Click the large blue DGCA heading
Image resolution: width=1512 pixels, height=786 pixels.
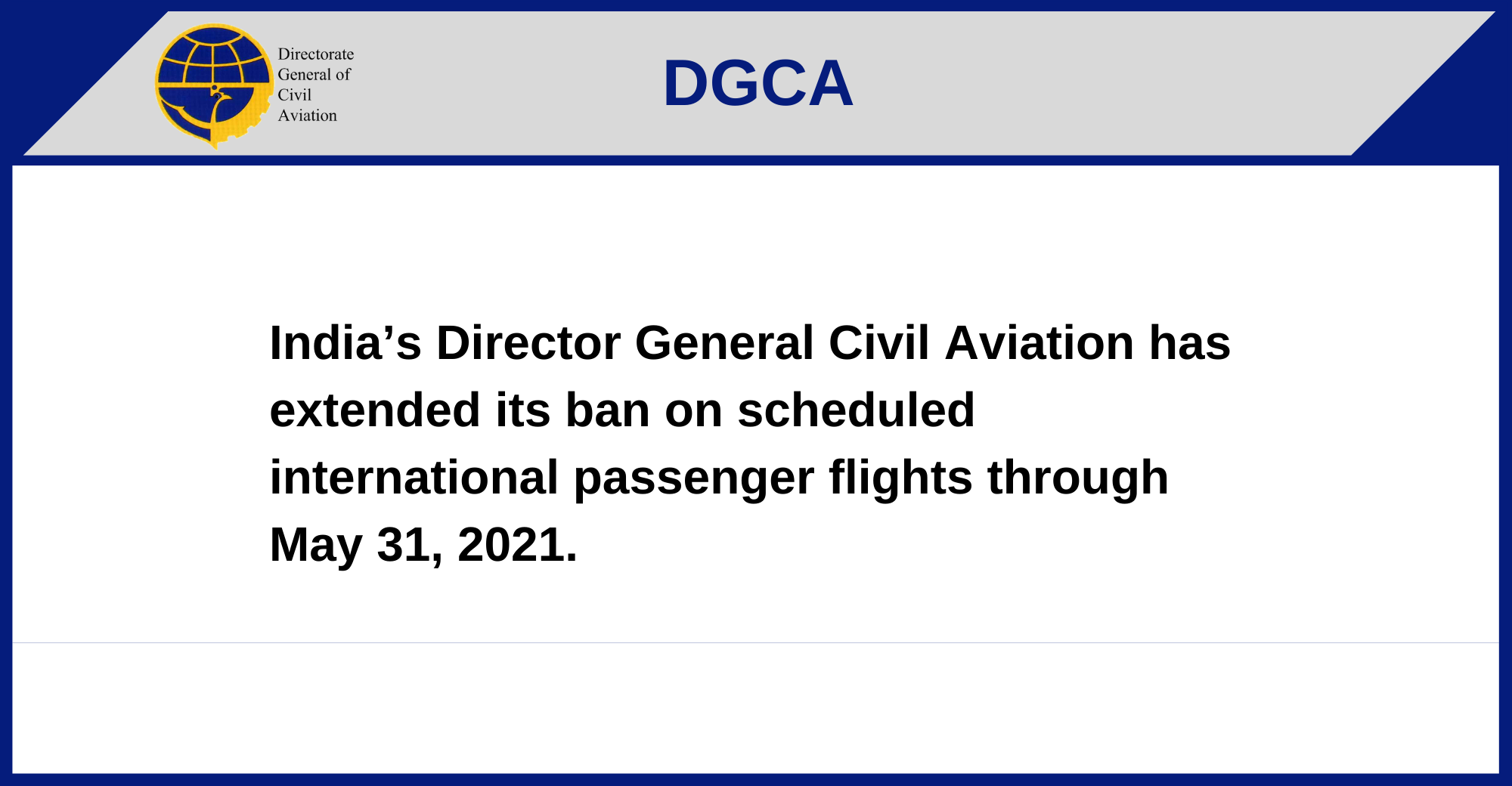pyautogui.click(x=758, y=83)
